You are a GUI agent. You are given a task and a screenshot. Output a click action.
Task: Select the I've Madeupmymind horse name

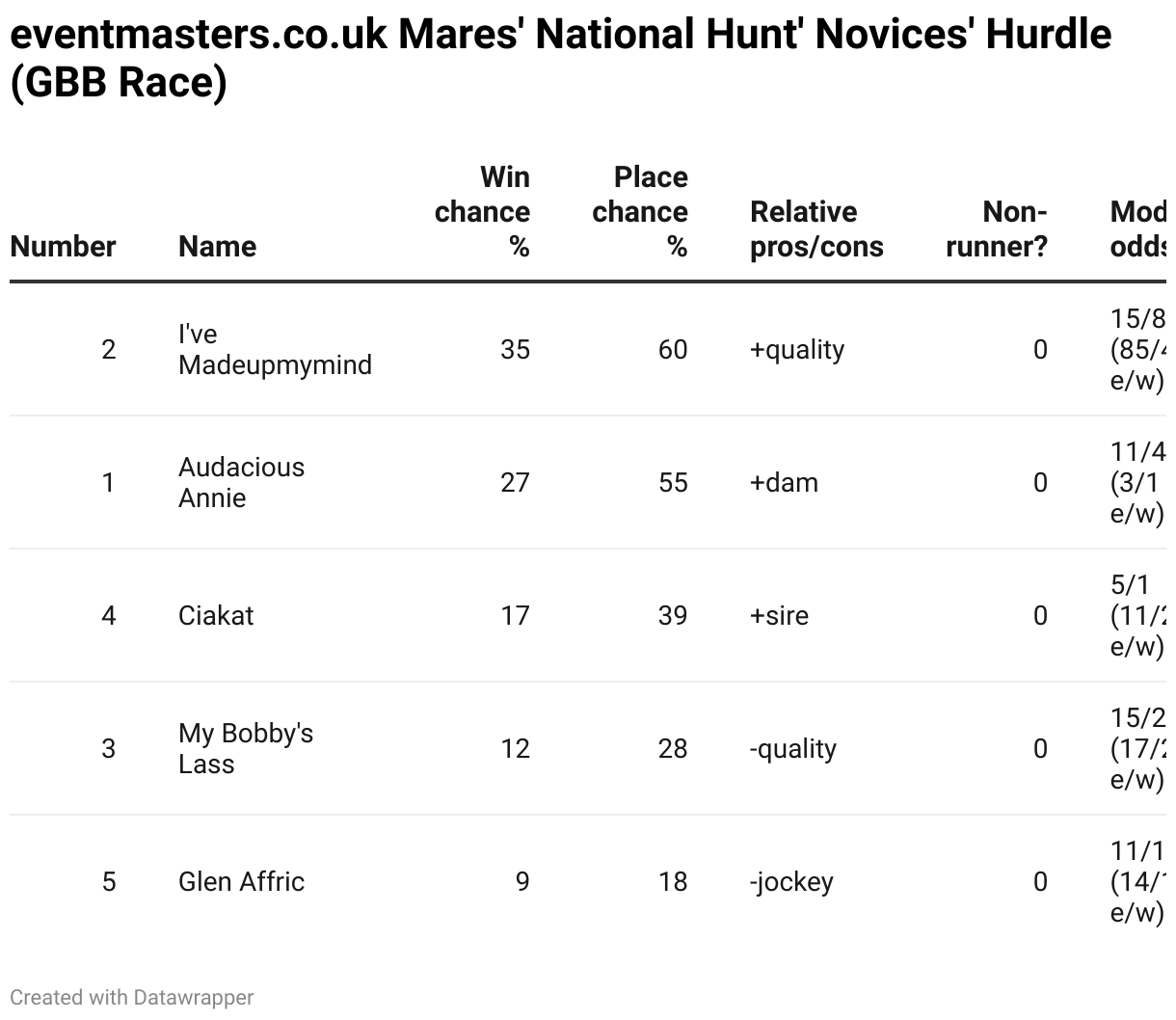pyautogui.click(x=275, y=349)
